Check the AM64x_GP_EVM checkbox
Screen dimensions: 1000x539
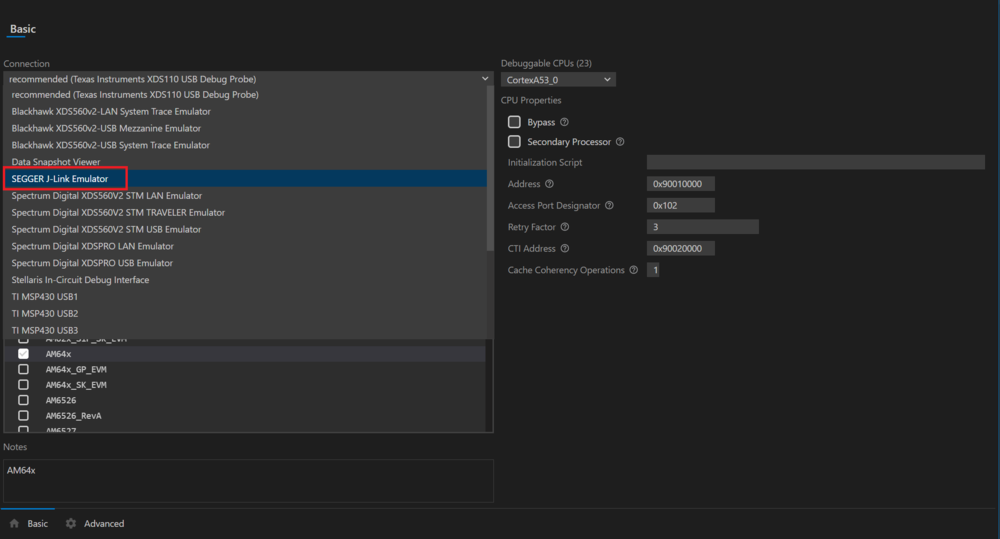tap(23, 369)
